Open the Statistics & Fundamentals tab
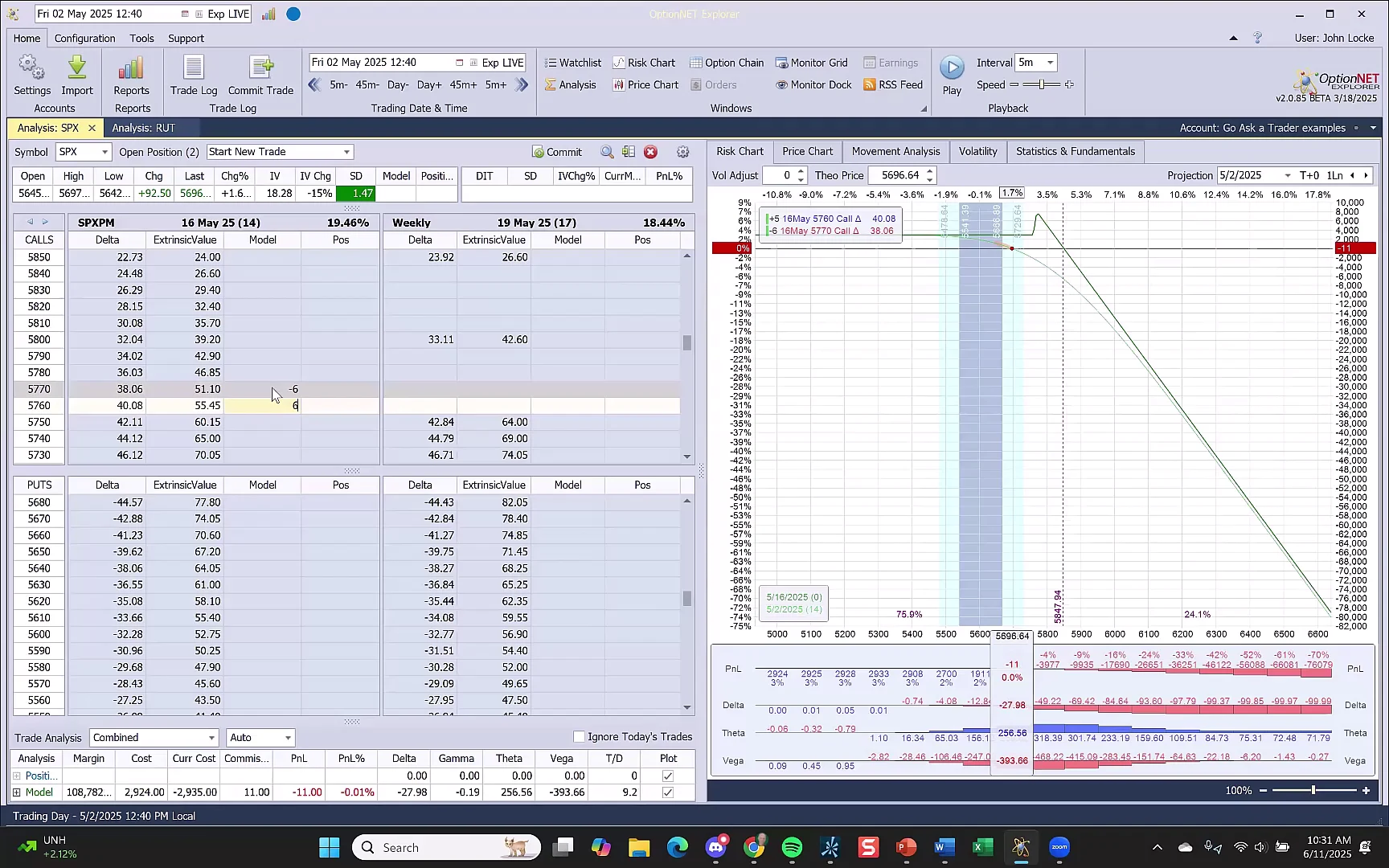This screenshot has width=1389, height=868. point(1076,151)
